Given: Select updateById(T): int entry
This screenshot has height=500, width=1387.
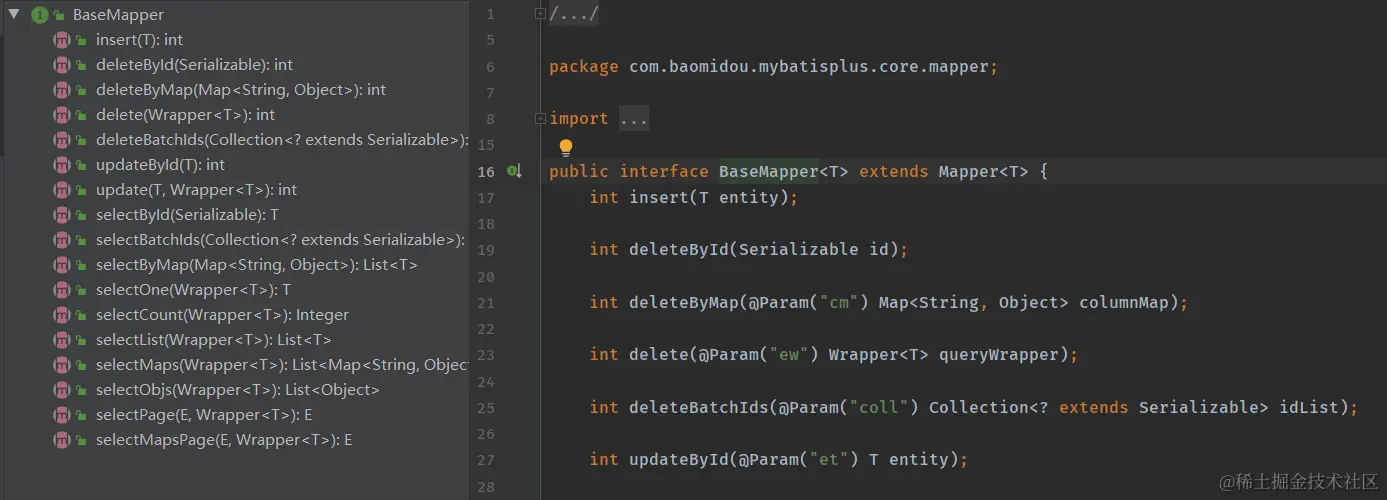Looking at the screenshot, I should pyautogui.click(x=160, y=165).
